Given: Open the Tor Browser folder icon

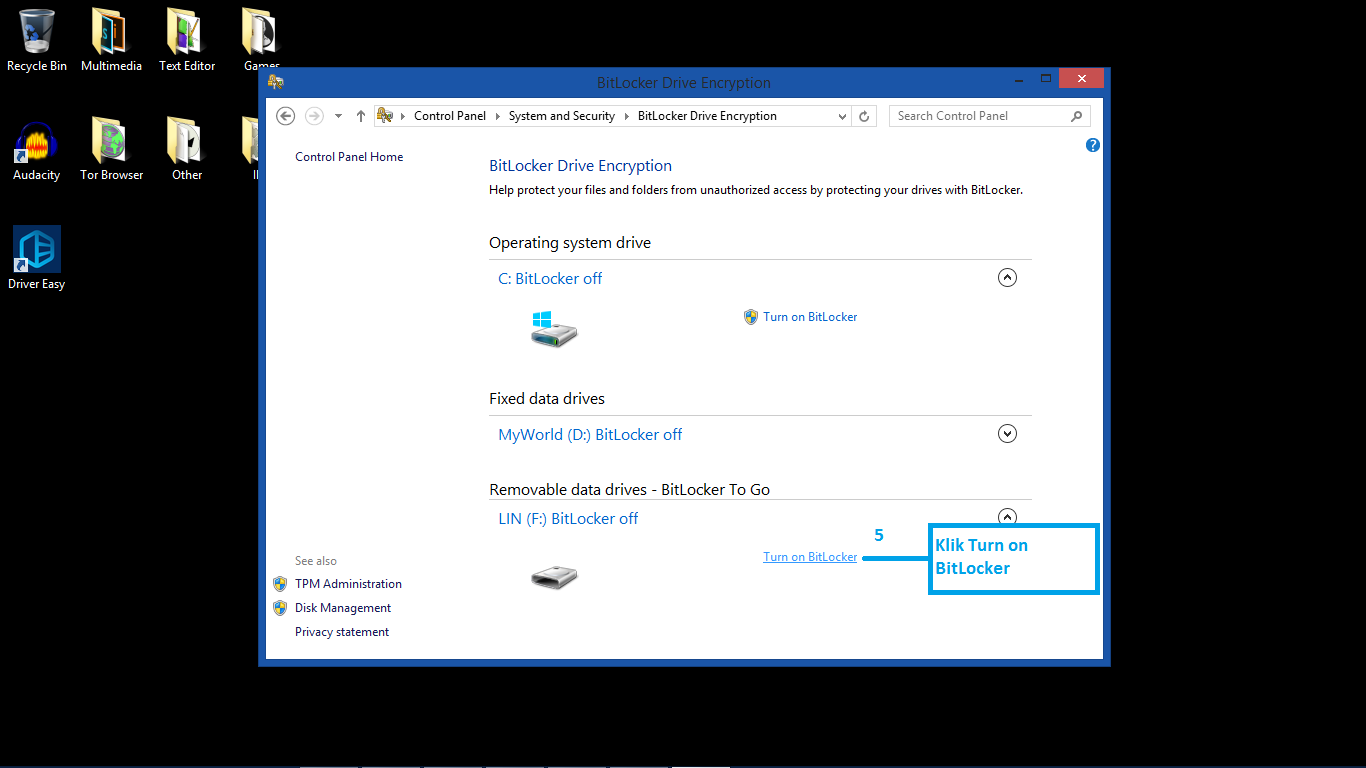Looking at the screenshot, I should (x=111, y=150).
